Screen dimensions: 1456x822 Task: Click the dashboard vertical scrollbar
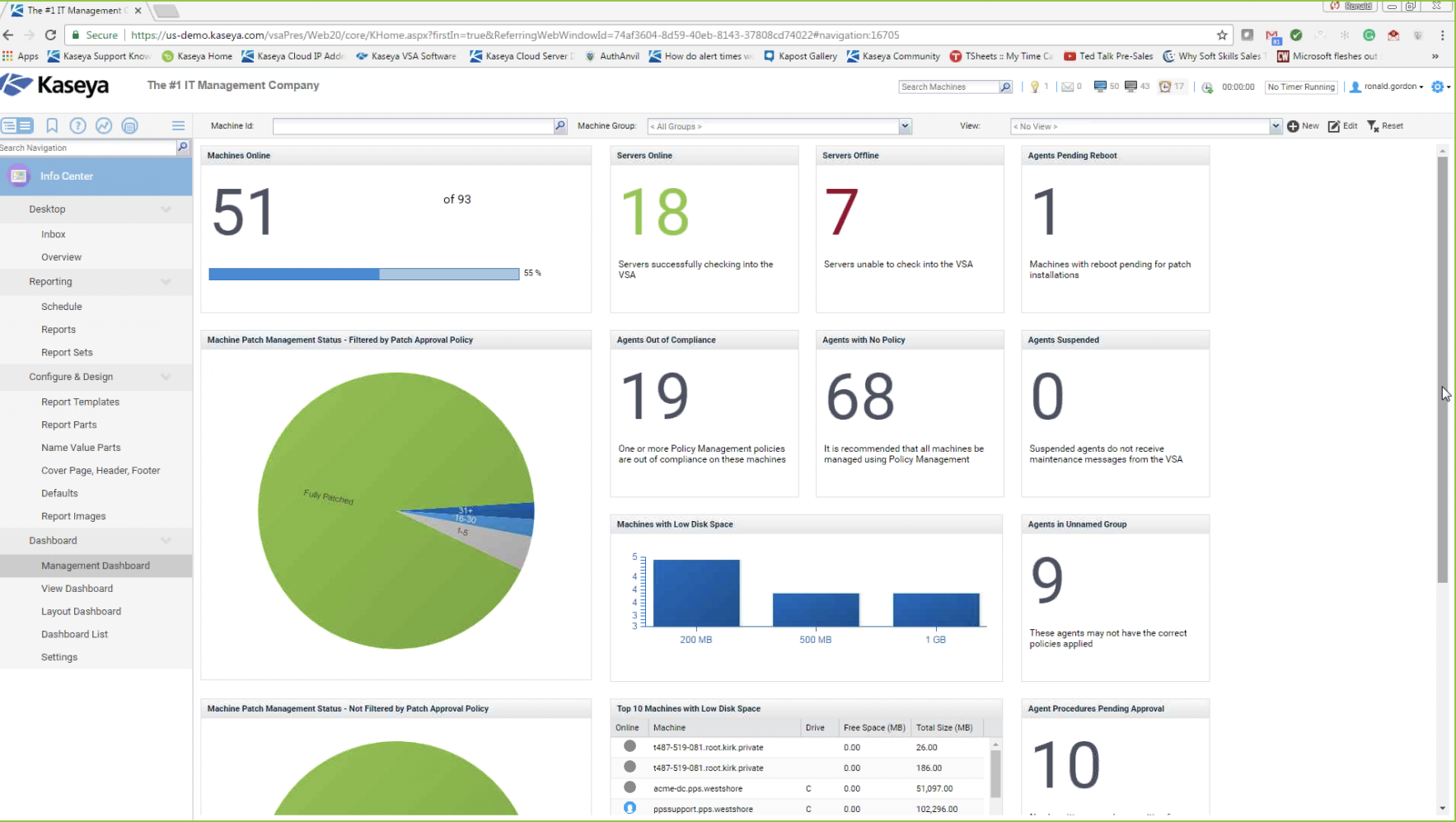1442,369
